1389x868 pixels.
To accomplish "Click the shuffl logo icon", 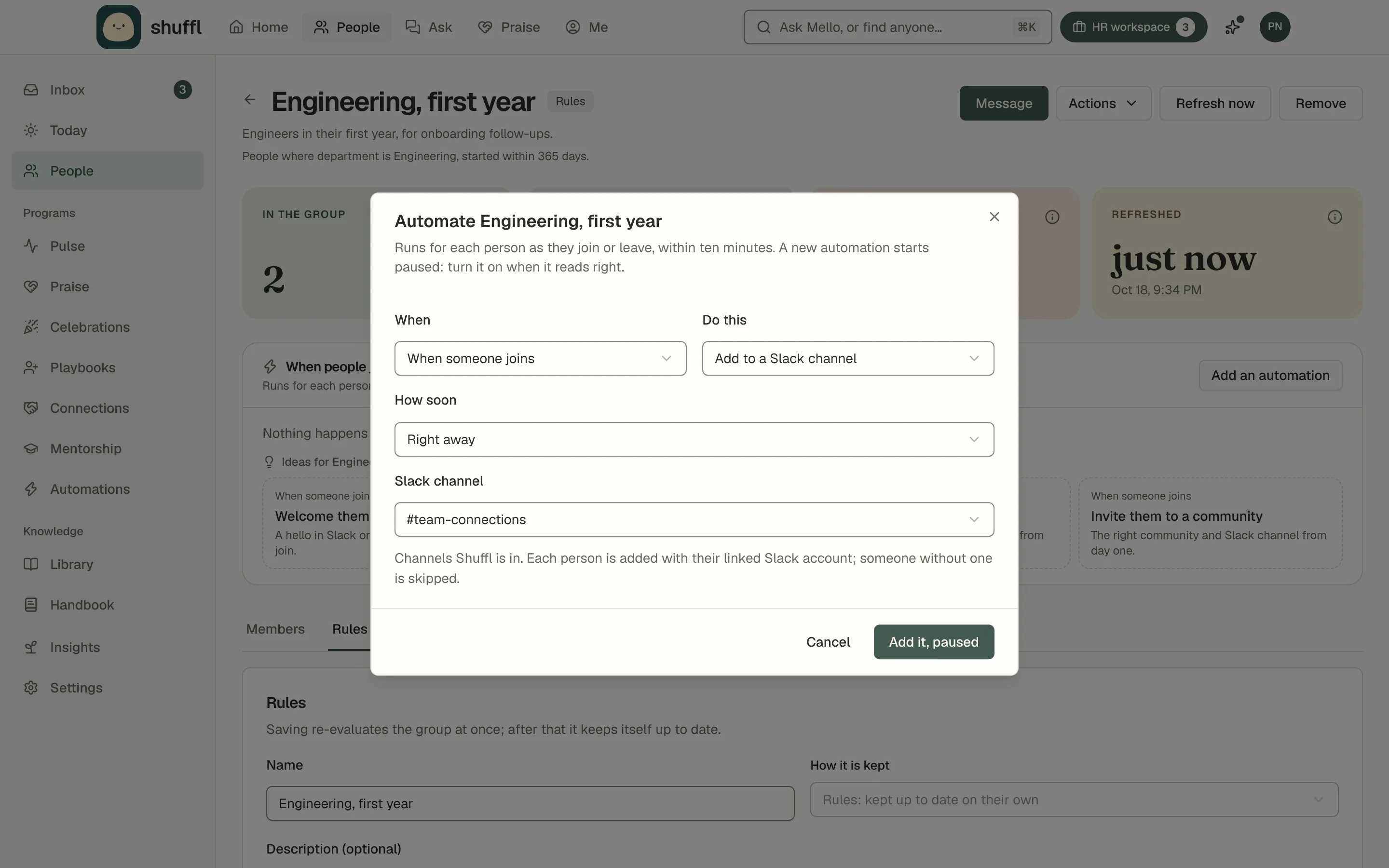I will (118, 27).
